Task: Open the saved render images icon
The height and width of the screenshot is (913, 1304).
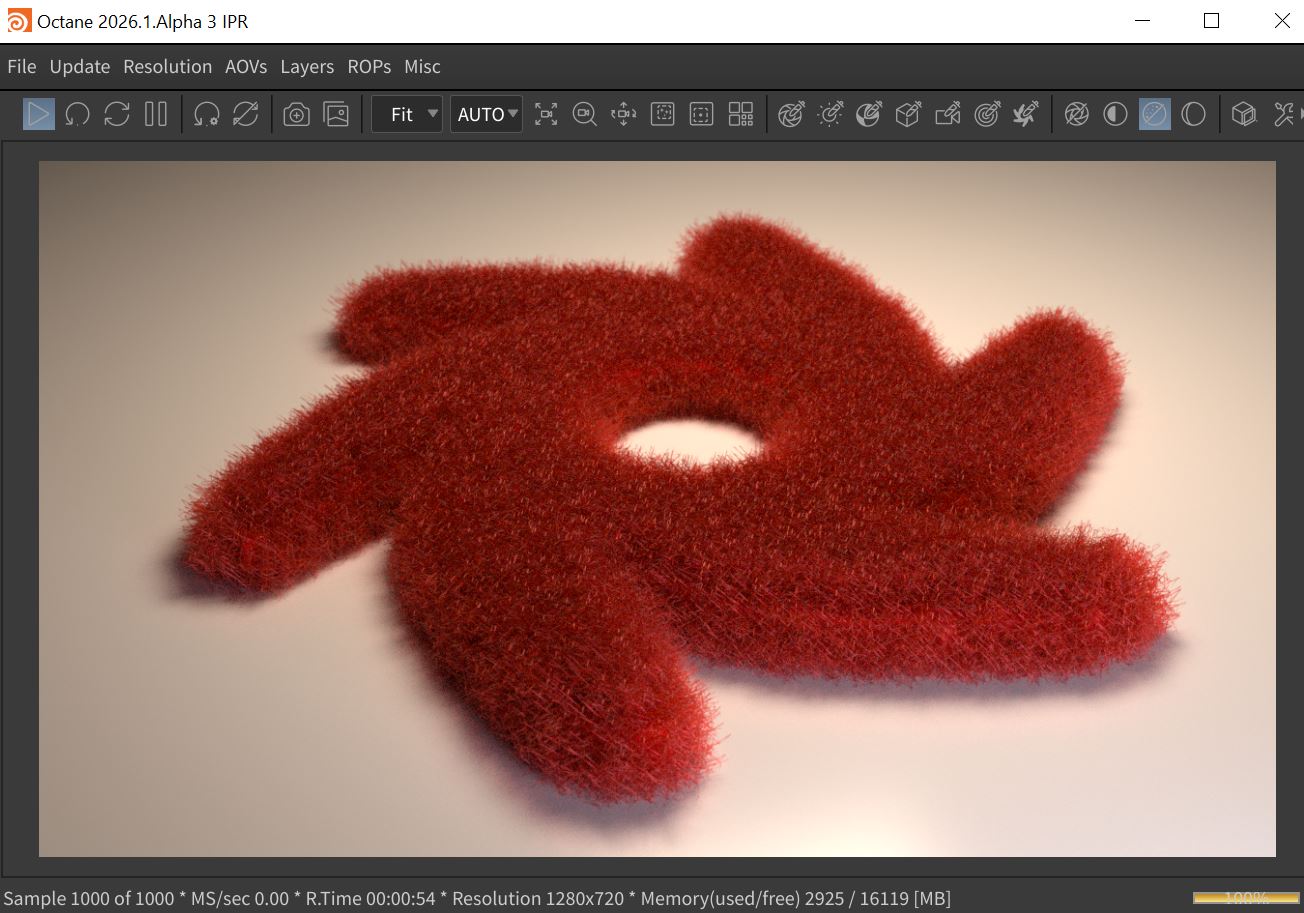Action: point(336,115)
